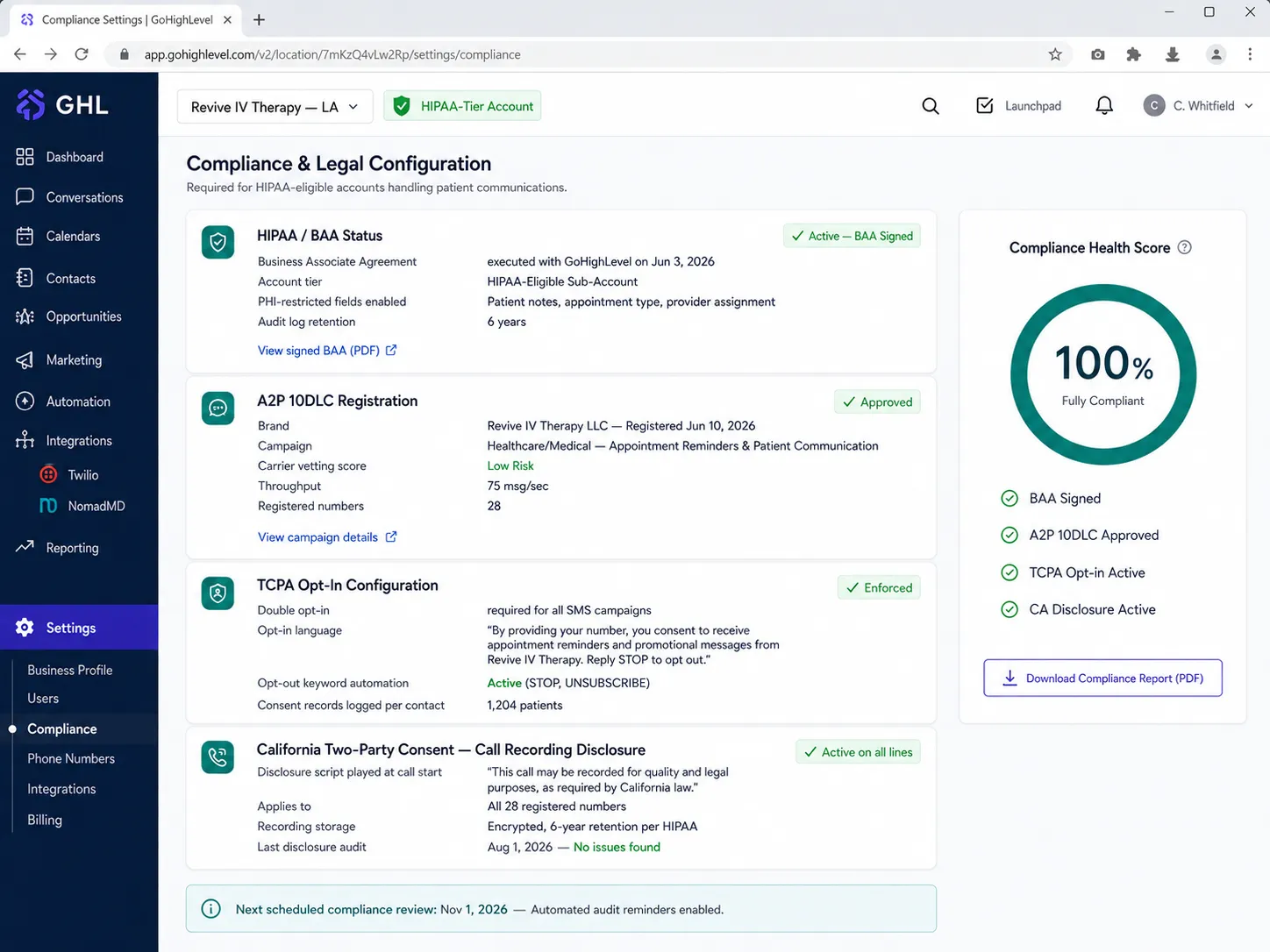Open Business Profile settings
Image resolution: width=1270 pixels, height=952 pixels.
pos(70,670)
